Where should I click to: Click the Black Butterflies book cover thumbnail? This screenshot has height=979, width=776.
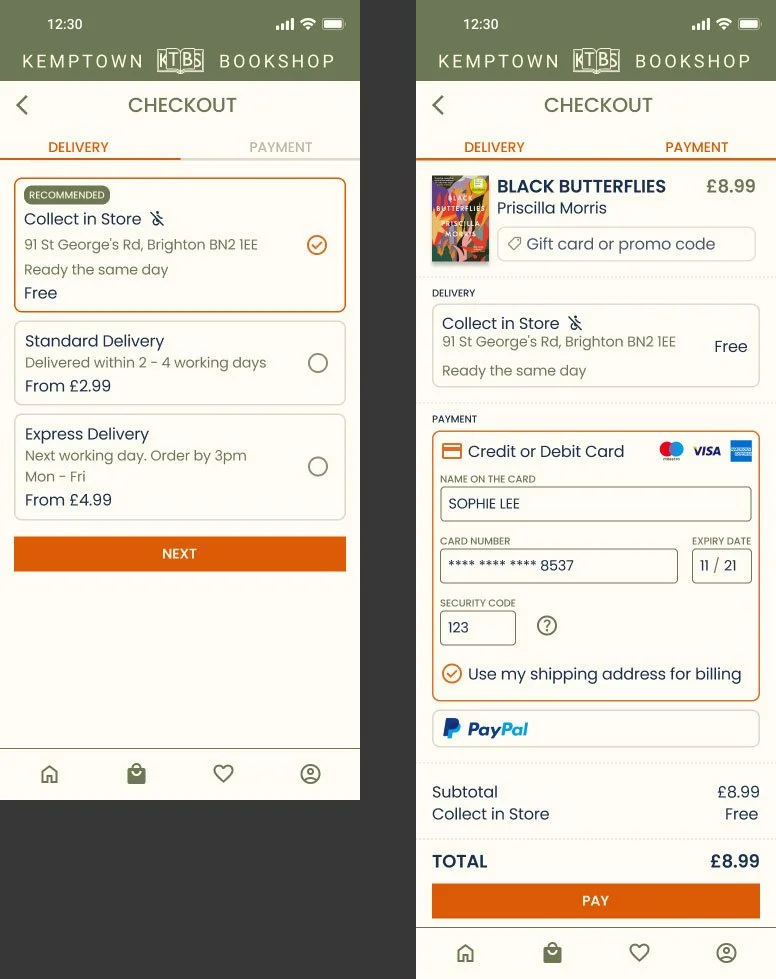click(460, 219)
